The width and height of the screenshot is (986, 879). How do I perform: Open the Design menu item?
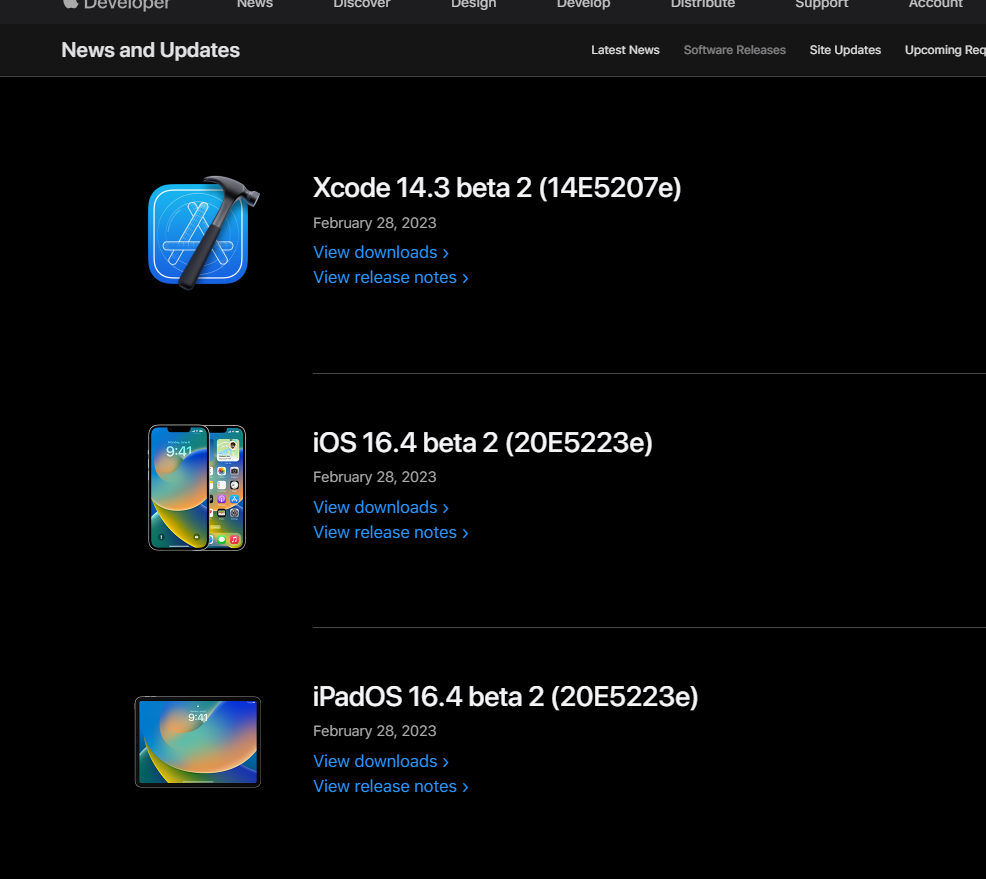pyautogui.click(x=474, y=4)
